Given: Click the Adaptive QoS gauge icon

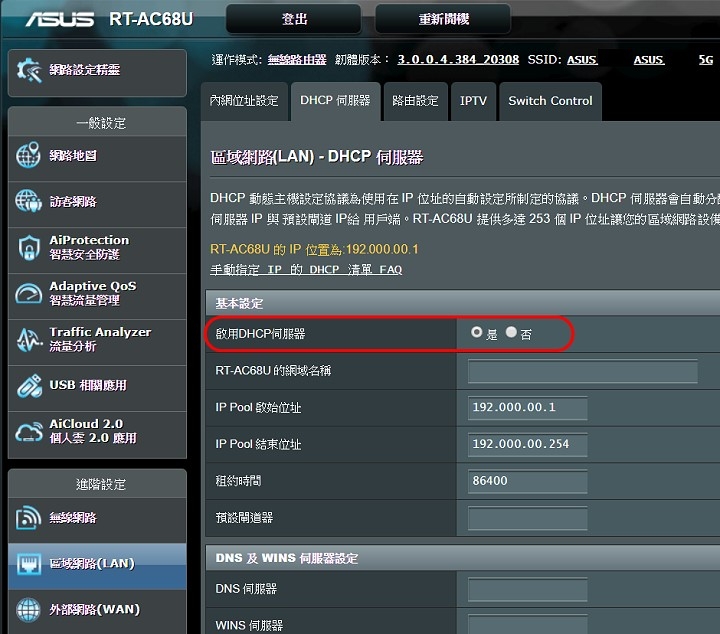Looking at the screenshot, I should click(x=28, y=293).
